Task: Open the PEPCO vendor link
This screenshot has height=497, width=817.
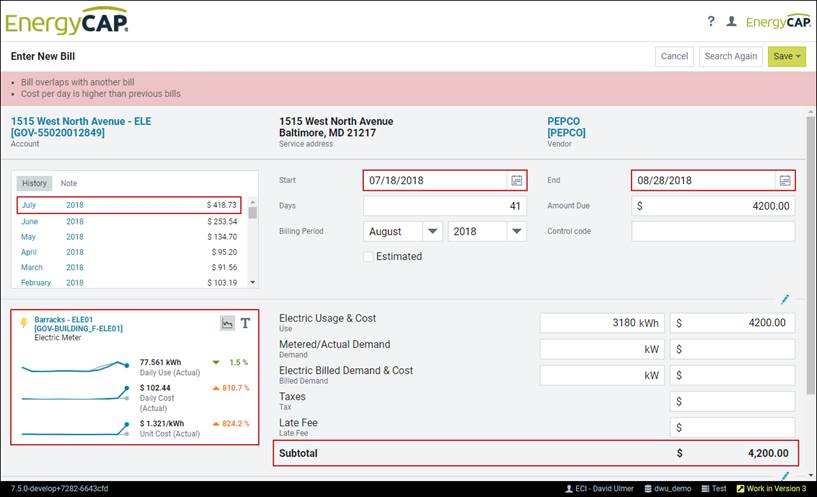Action: (x=563, y=121)
